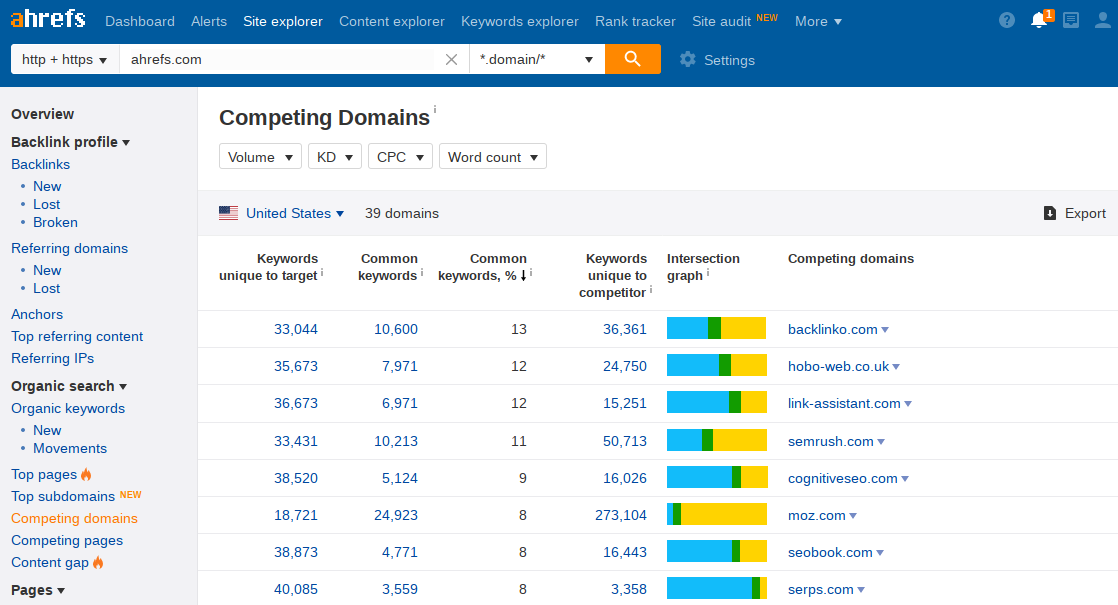Open the Volume filter dropdown

pyautogui.click(x=260, y=157)
